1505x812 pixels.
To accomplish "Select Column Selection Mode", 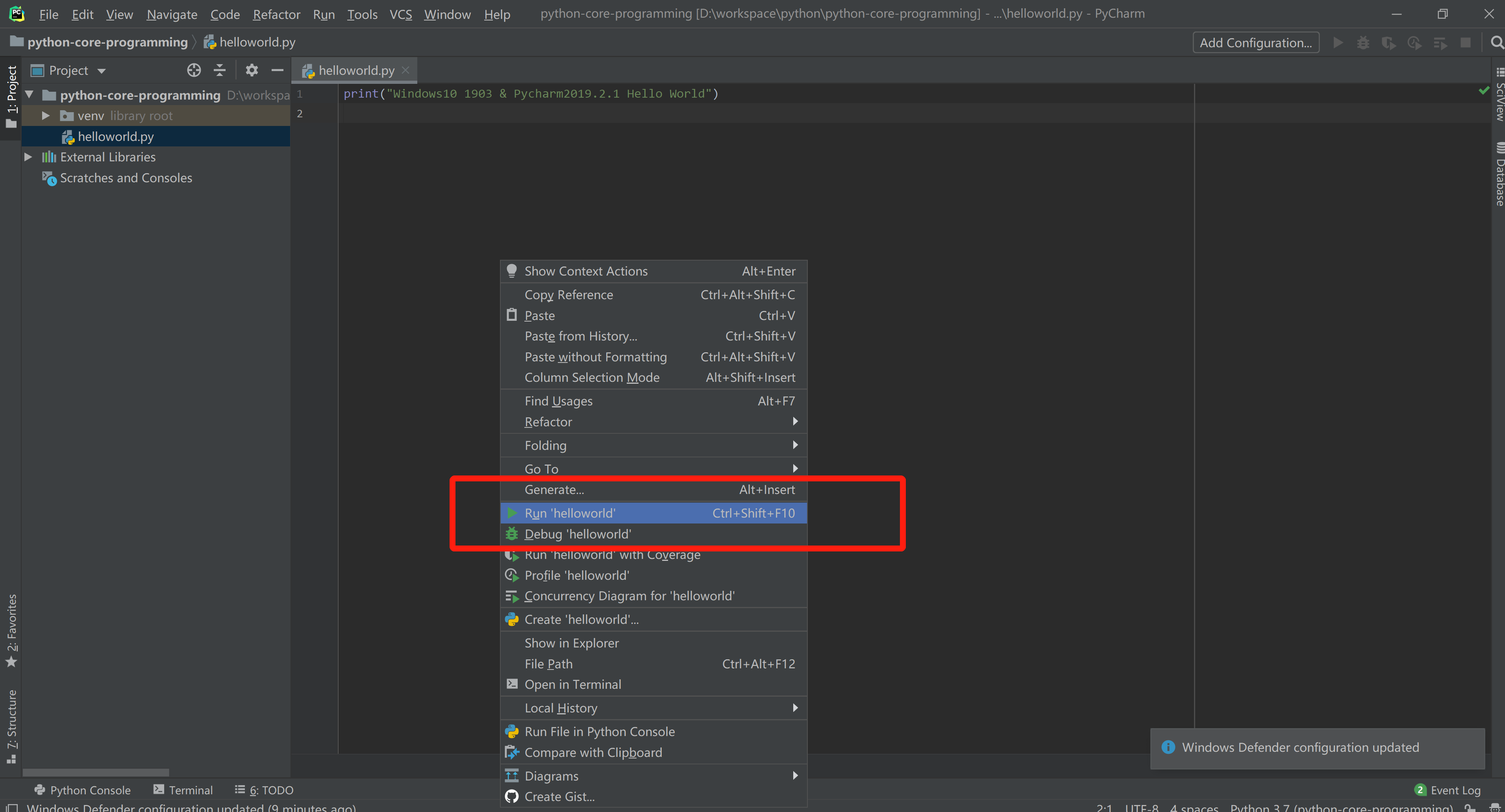I will click(x=653, y=377).
